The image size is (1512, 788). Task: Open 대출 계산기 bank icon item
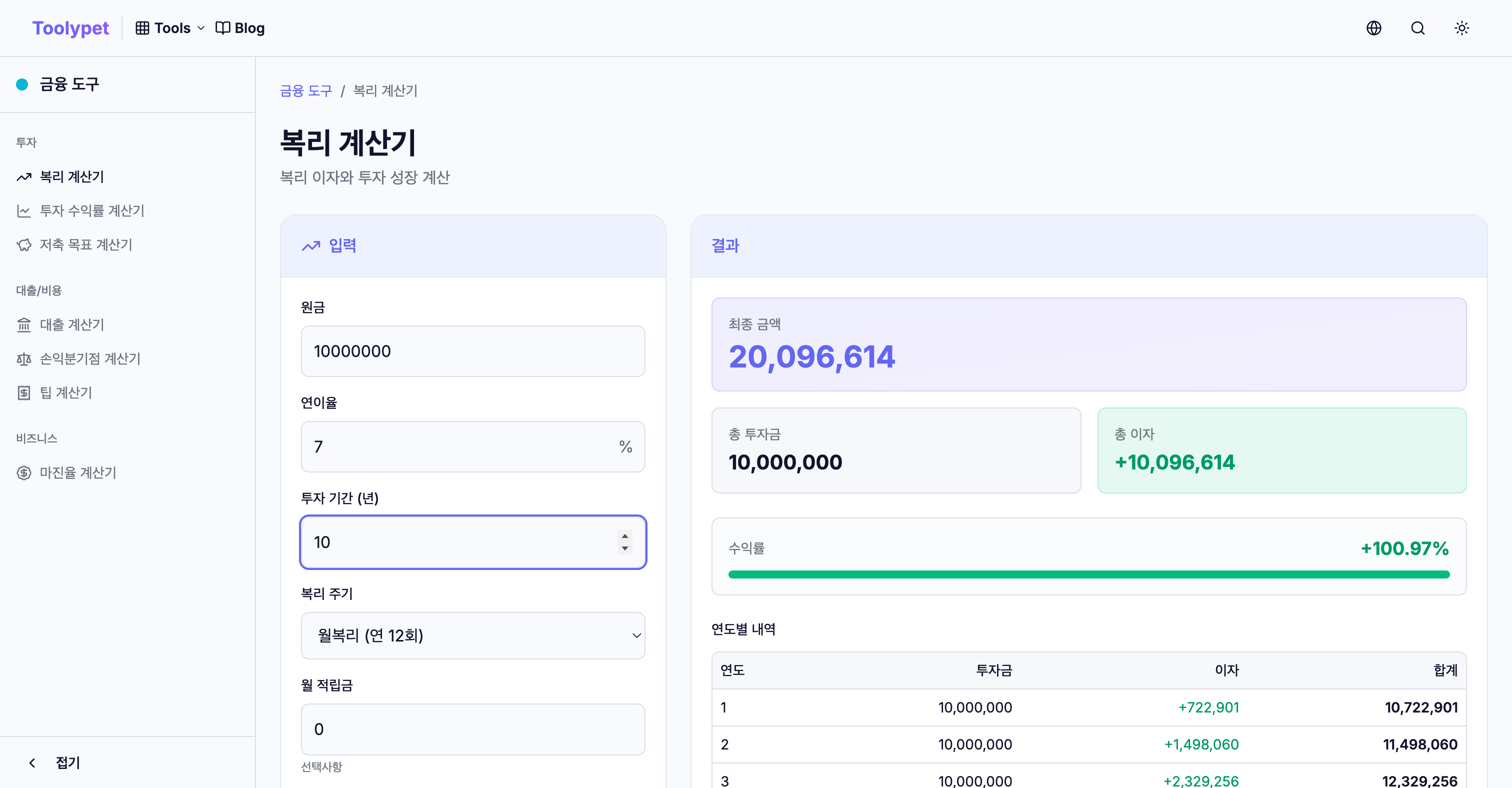pyautogui.click(x=71, y=324)
